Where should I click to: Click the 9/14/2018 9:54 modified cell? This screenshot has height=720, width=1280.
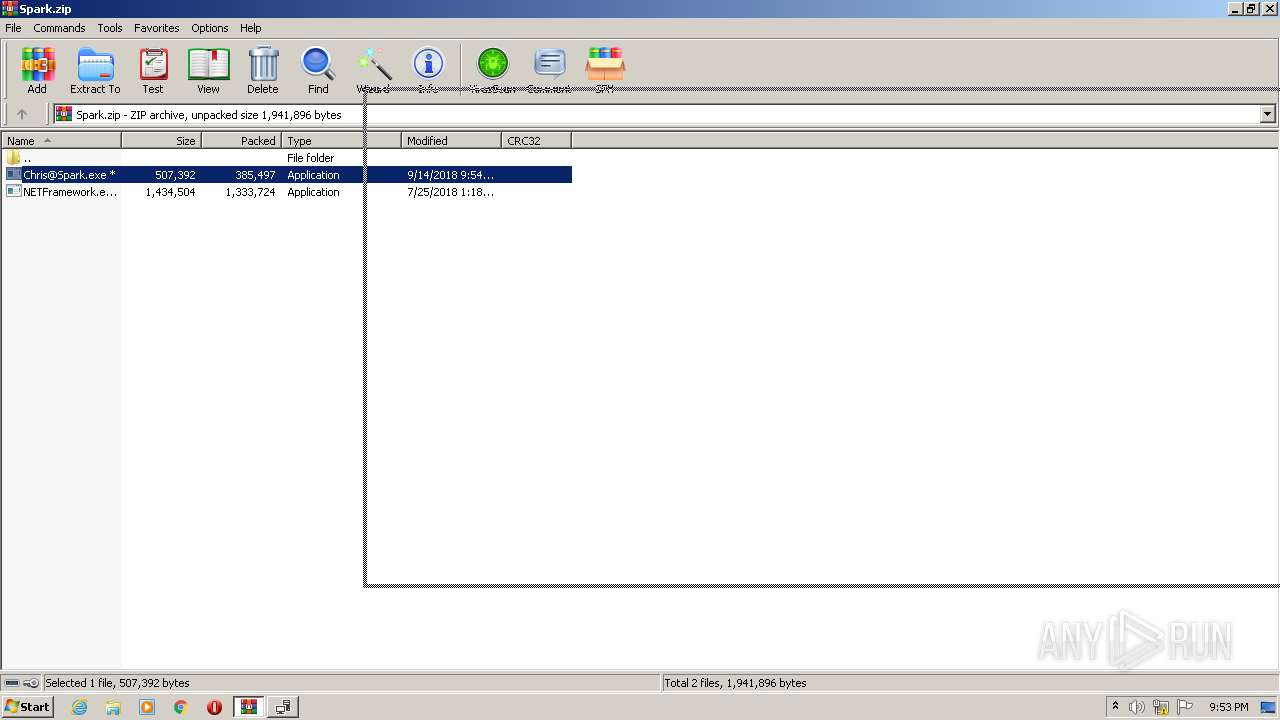coord(450,175)
